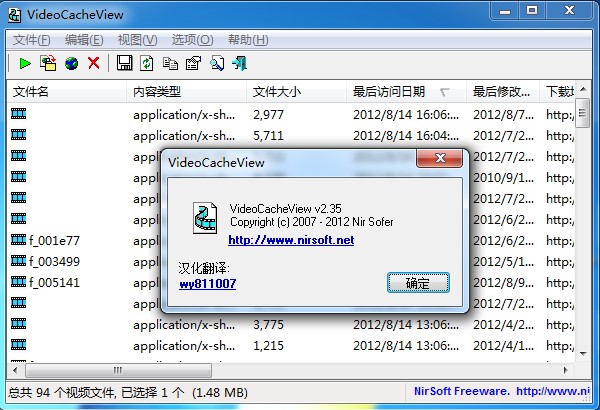This screenshot has height=410, width=600.
Task: Click the Exit door toolbar icon
Action: click(x=240, y=63)
